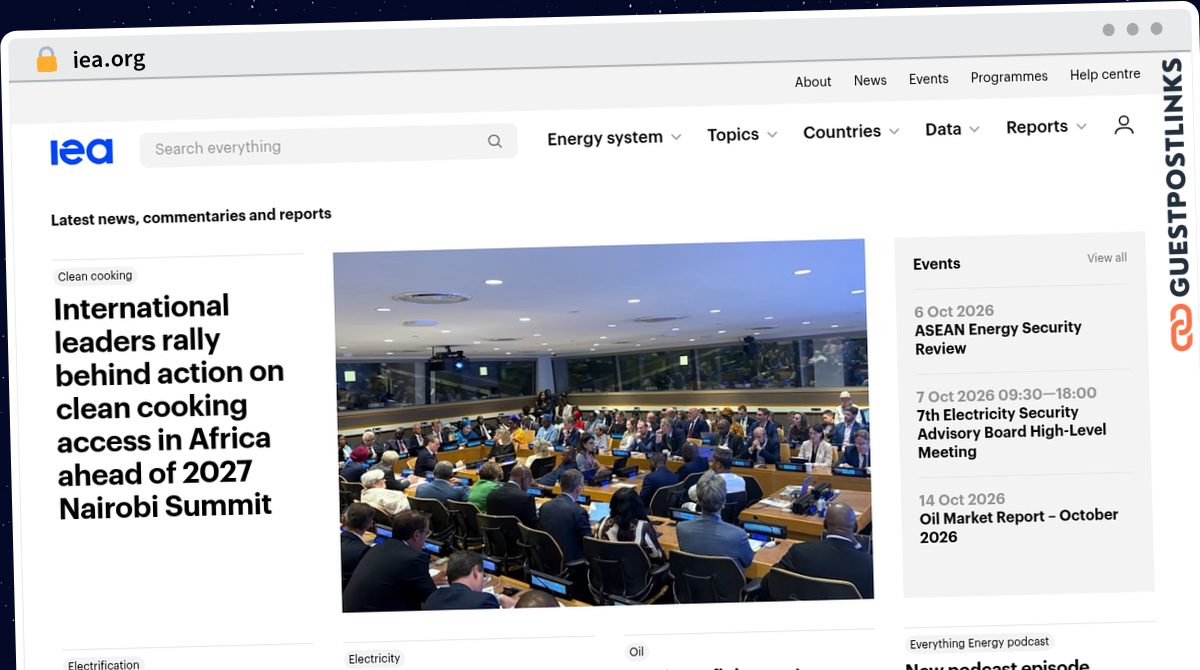Click the 7 Oct 2026 09:30—18:00 date

coord(1006,395)
